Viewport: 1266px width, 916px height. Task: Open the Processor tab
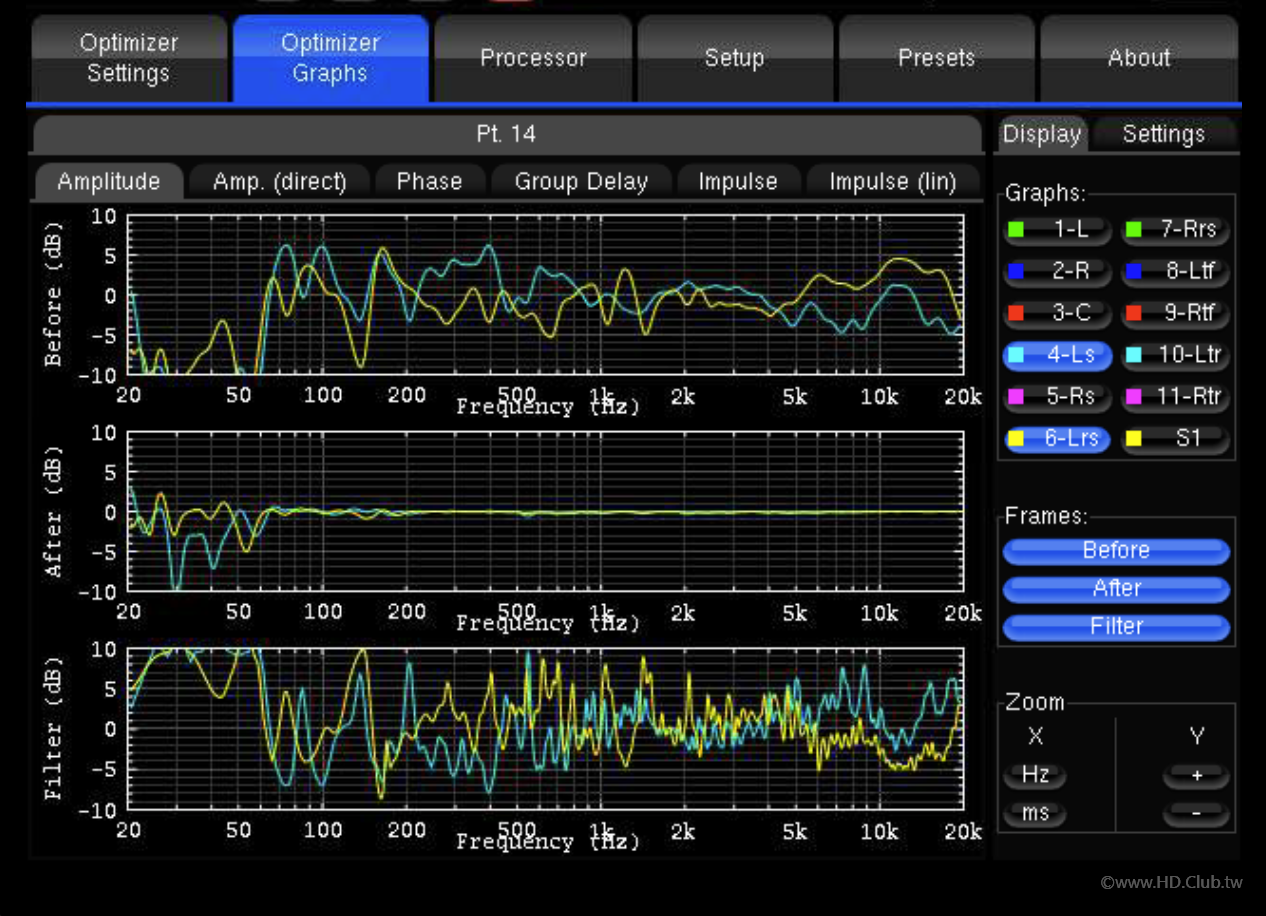[533, 59]
